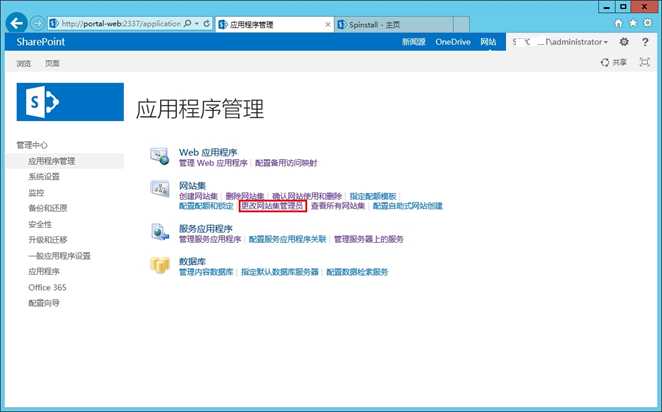Screen dimensions: 662x412
Task: Open the browser Tools gear icon
Action: 647,23
